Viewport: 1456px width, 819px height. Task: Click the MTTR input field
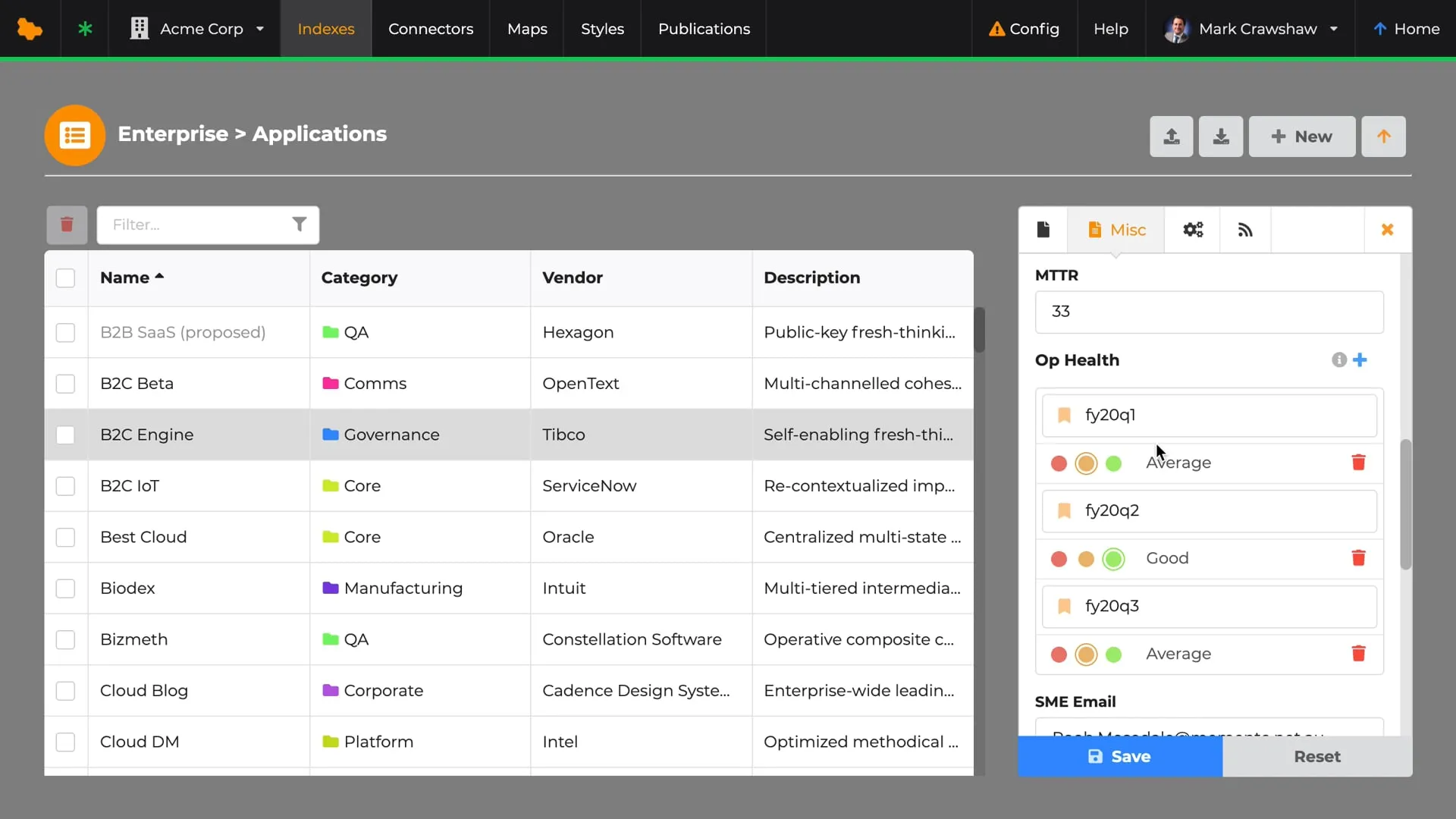pos(1209,312)
